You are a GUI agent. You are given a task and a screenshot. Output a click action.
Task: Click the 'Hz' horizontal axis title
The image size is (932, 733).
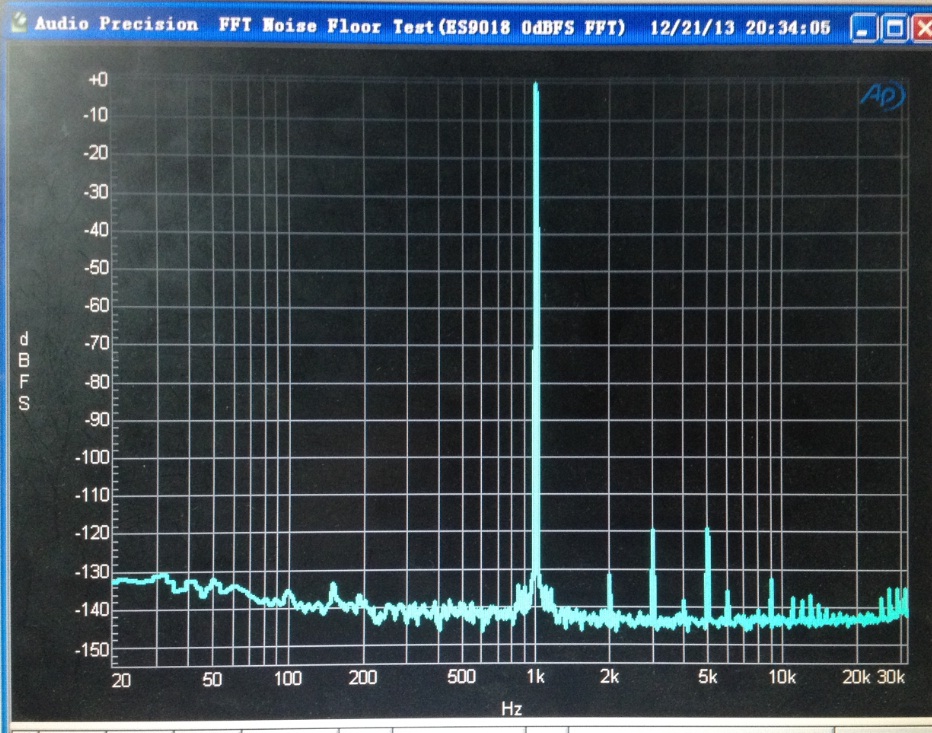click(512, 709)
